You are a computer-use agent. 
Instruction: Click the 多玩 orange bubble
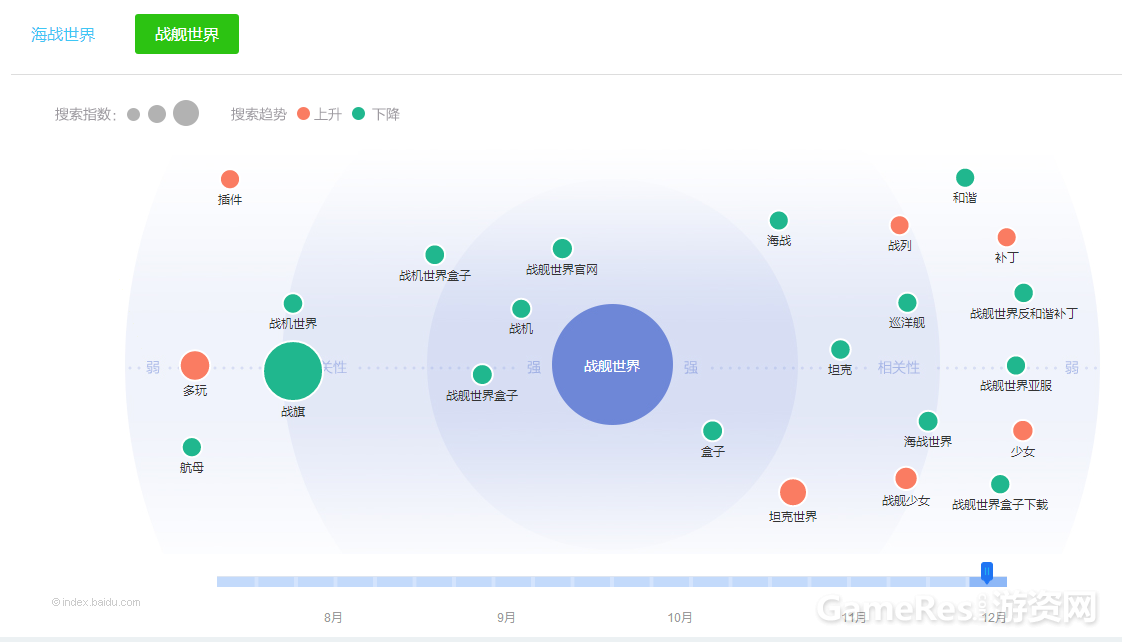pyautogui.click(x=195, y=365)
